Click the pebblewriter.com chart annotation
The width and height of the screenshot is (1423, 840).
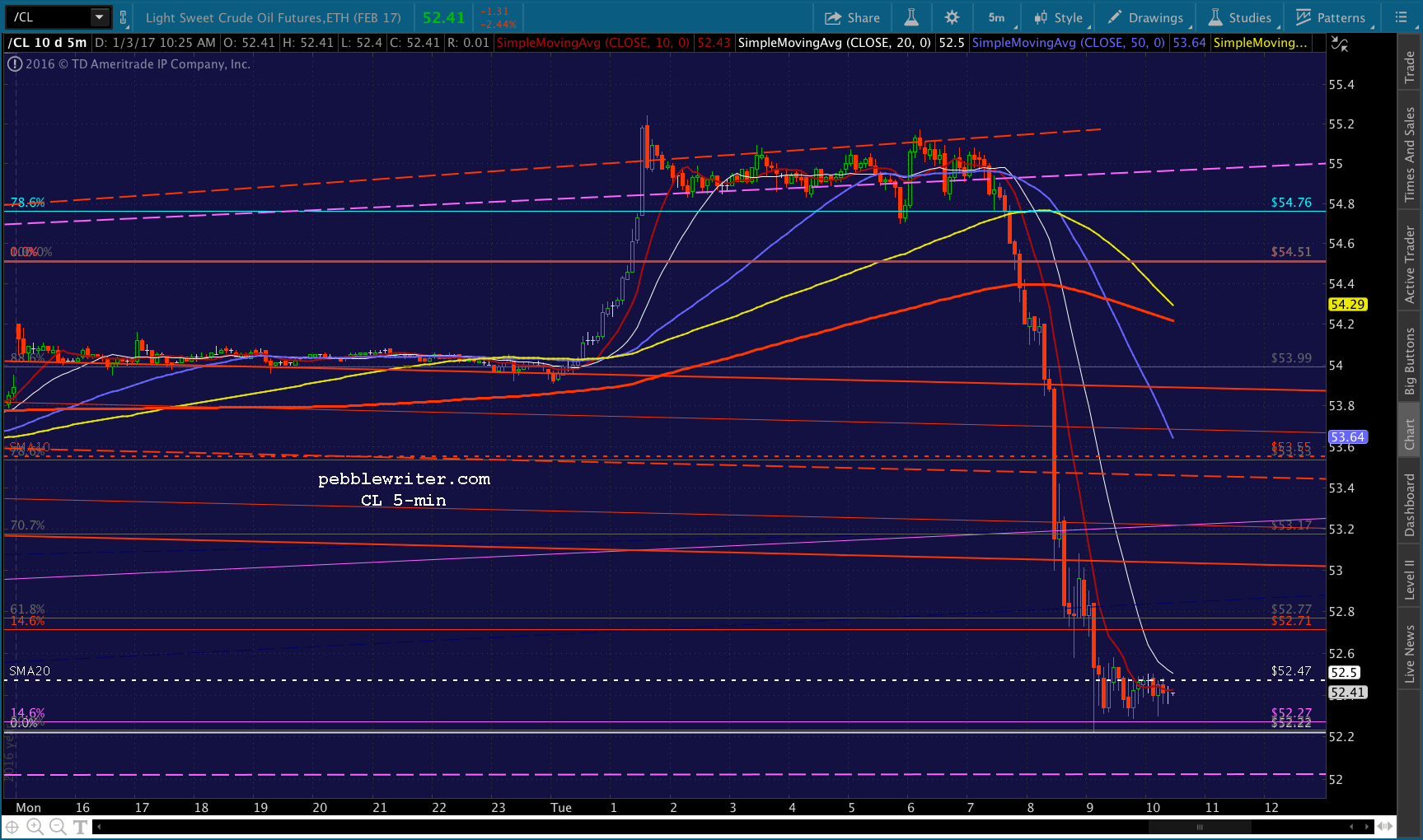[404, 479]
